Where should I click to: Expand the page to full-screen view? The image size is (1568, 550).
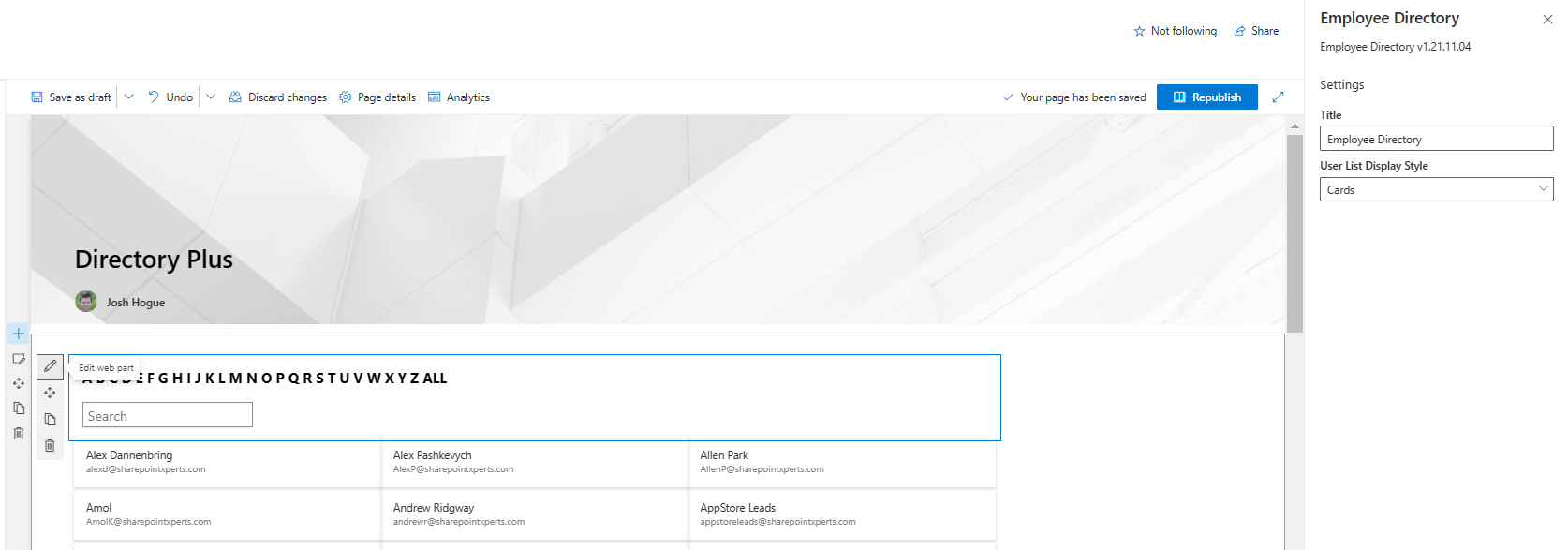pos(1278,97)
